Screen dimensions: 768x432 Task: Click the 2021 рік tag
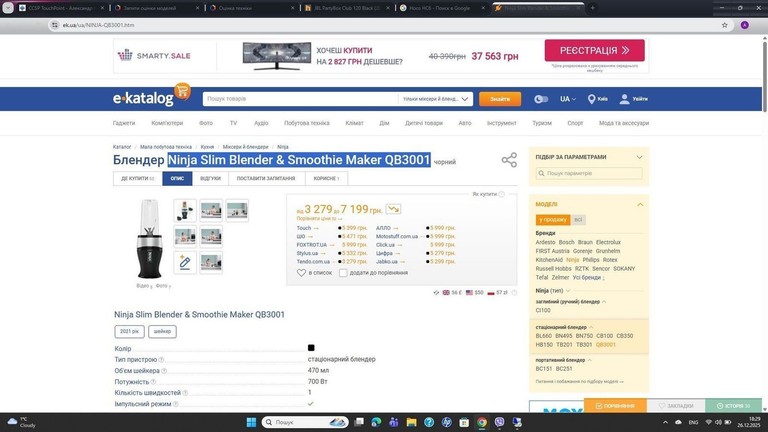pyautogui.click(x=129, y=332)
